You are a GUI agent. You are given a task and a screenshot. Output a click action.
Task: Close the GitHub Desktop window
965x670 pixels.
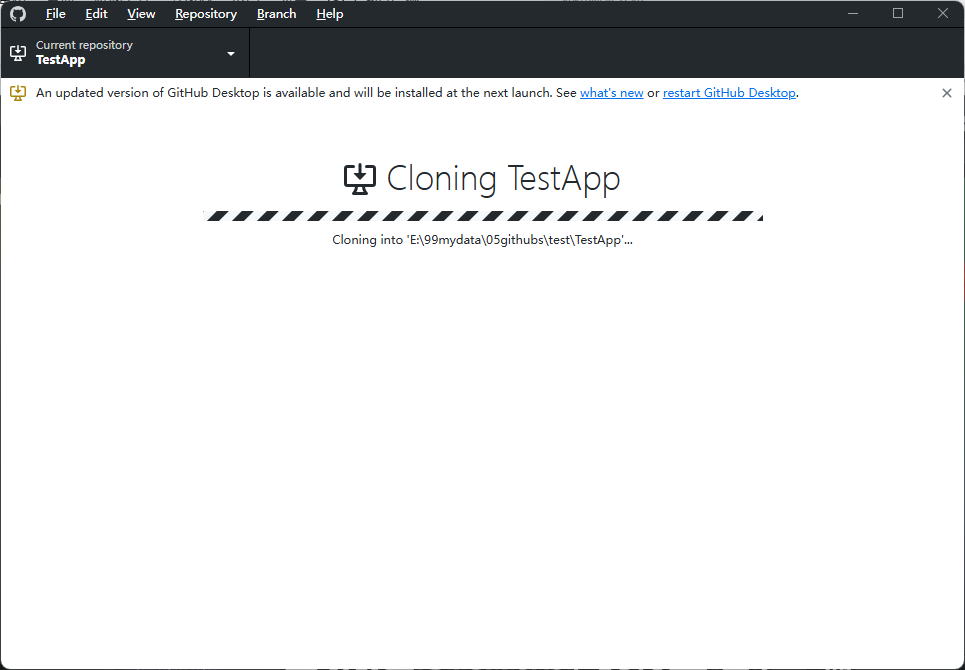[x=942, y=14]
